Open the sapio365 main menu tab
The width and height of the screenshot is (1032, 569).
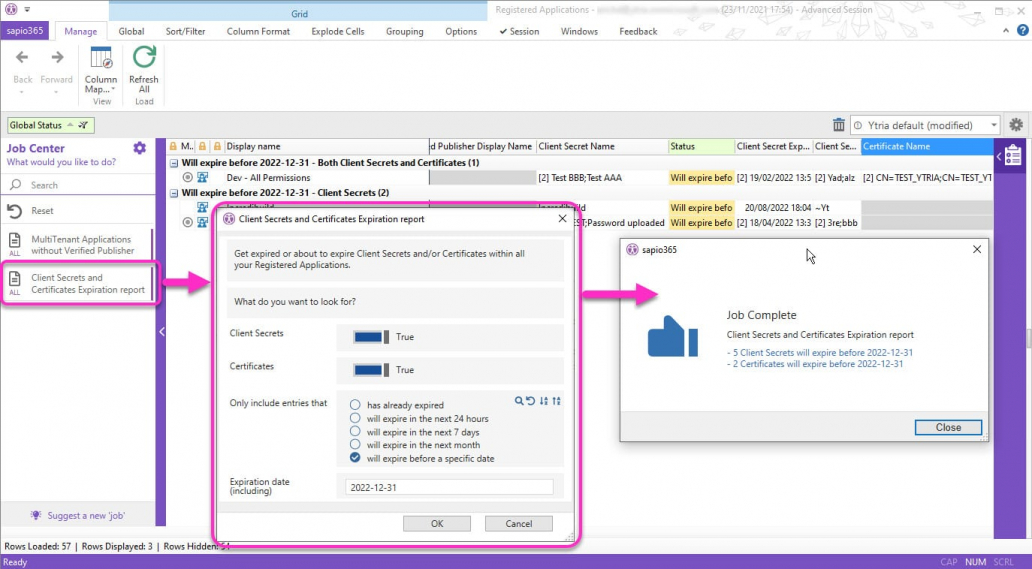click(x=25, y=31)
